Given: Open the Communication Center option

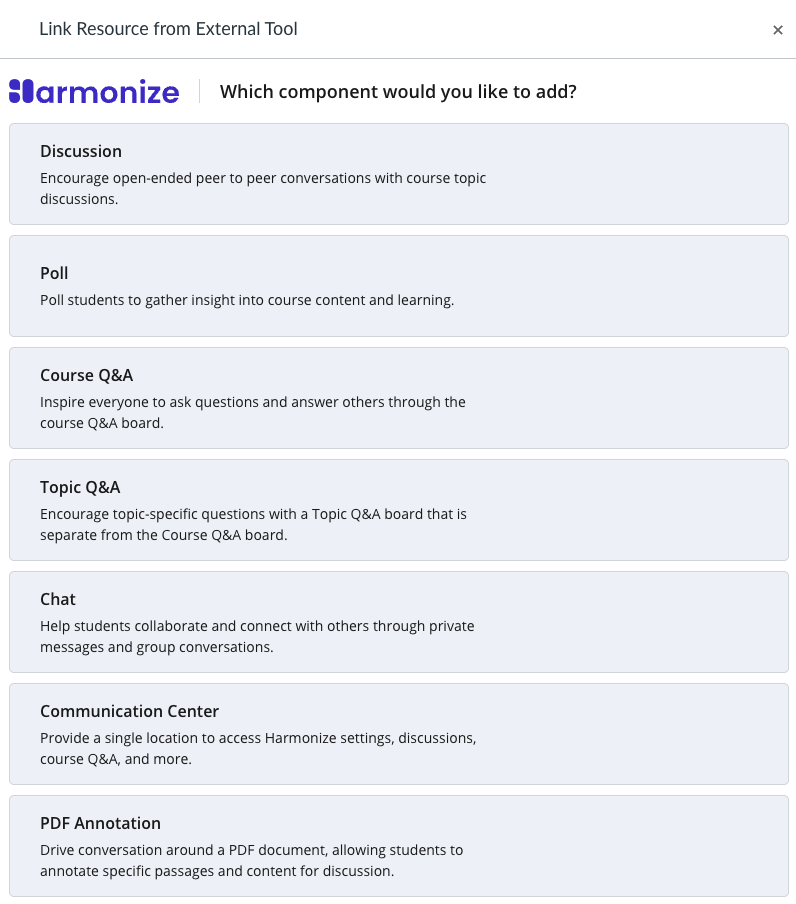Looking at the screenshot, I should point(399,734).
